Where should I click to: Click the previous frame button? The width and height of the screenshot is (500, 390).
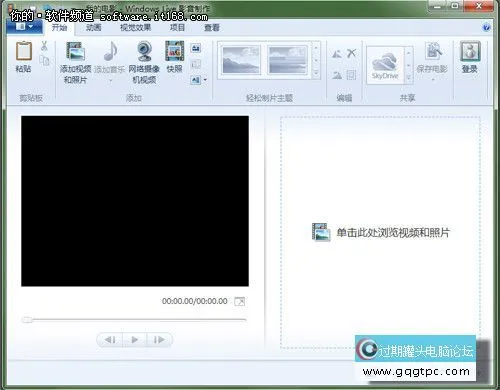(110, 340)
